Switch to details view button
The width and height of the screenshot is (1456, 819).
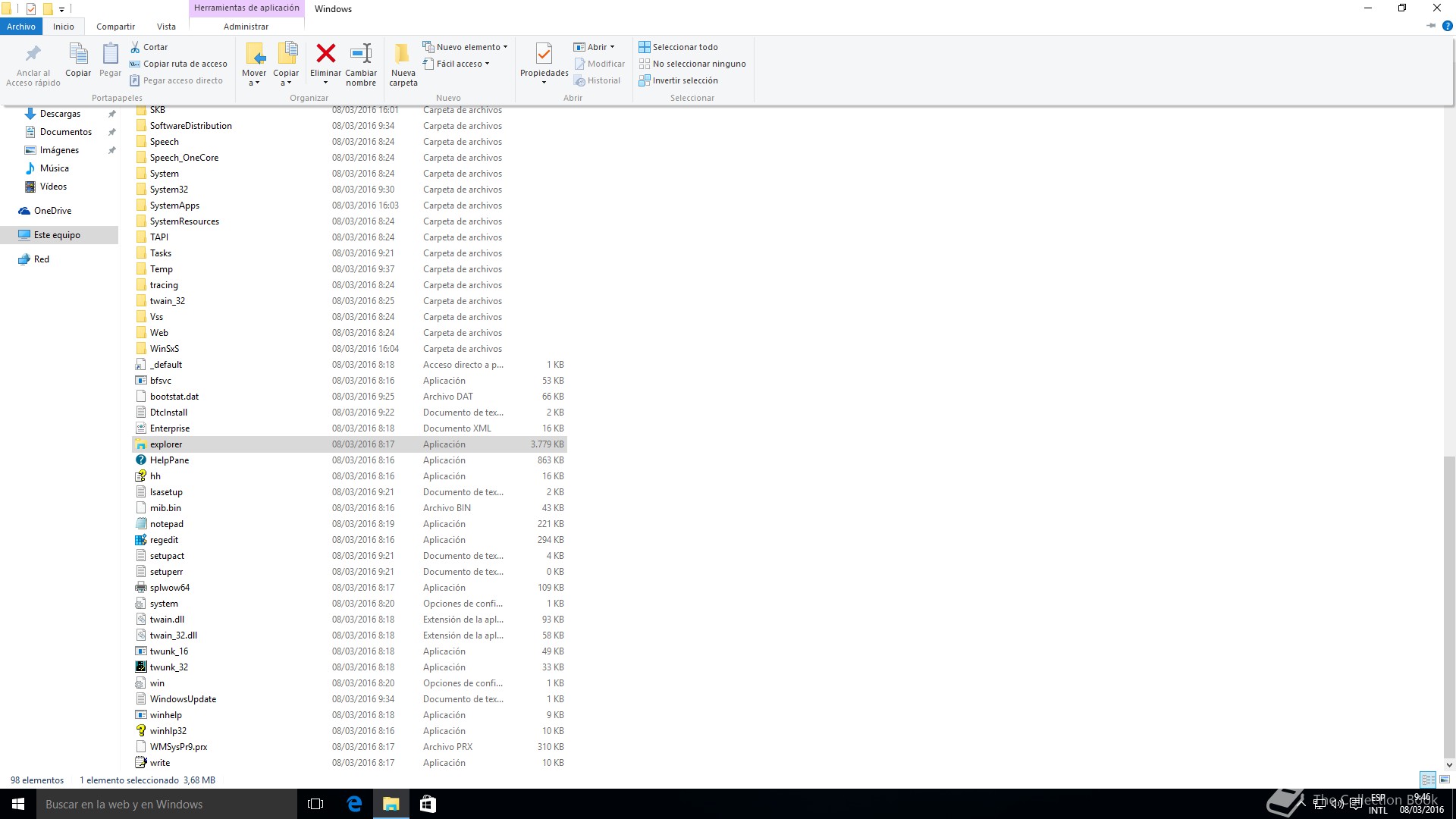pos(1428,780)
